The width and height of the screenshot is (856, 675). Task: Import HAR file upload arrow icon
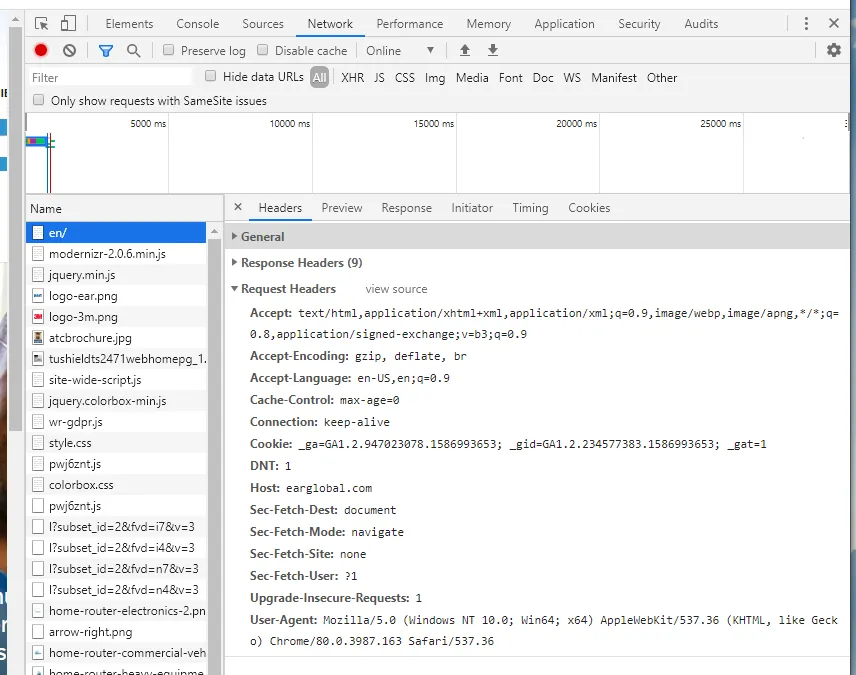(x=465, y=50)
